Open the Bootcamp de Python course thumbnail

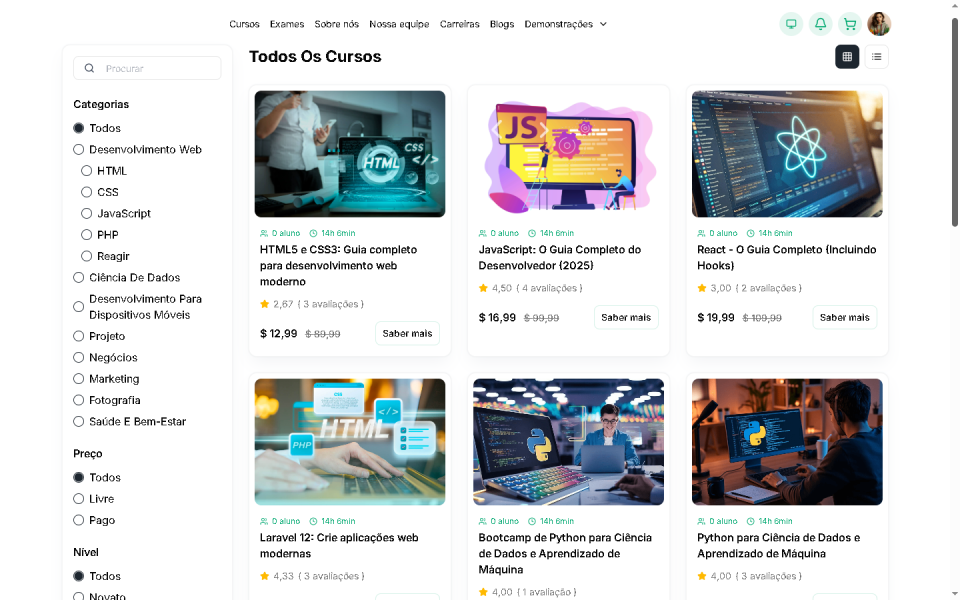[x=568, y=442]
